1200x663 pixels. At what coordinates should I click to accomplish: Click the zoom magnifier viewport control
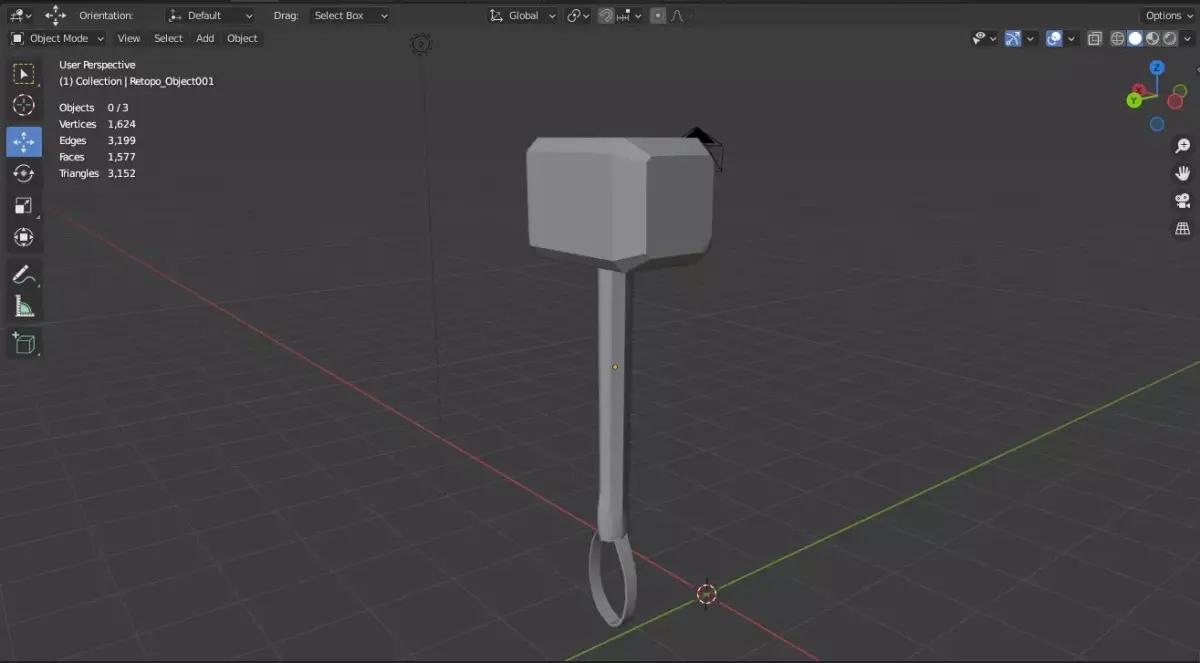click(x=1182, y=146)
